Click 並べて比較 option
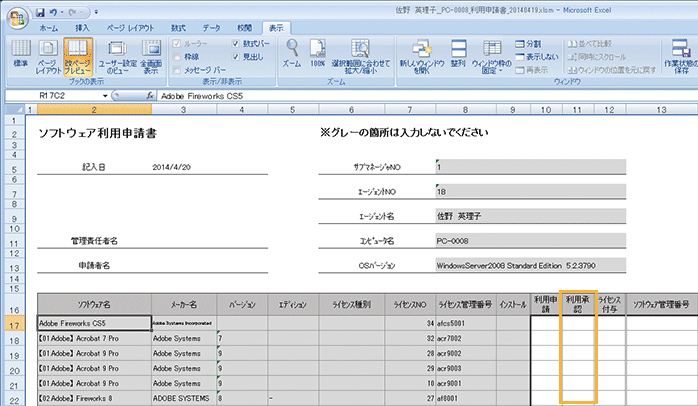 coord(590,44)
